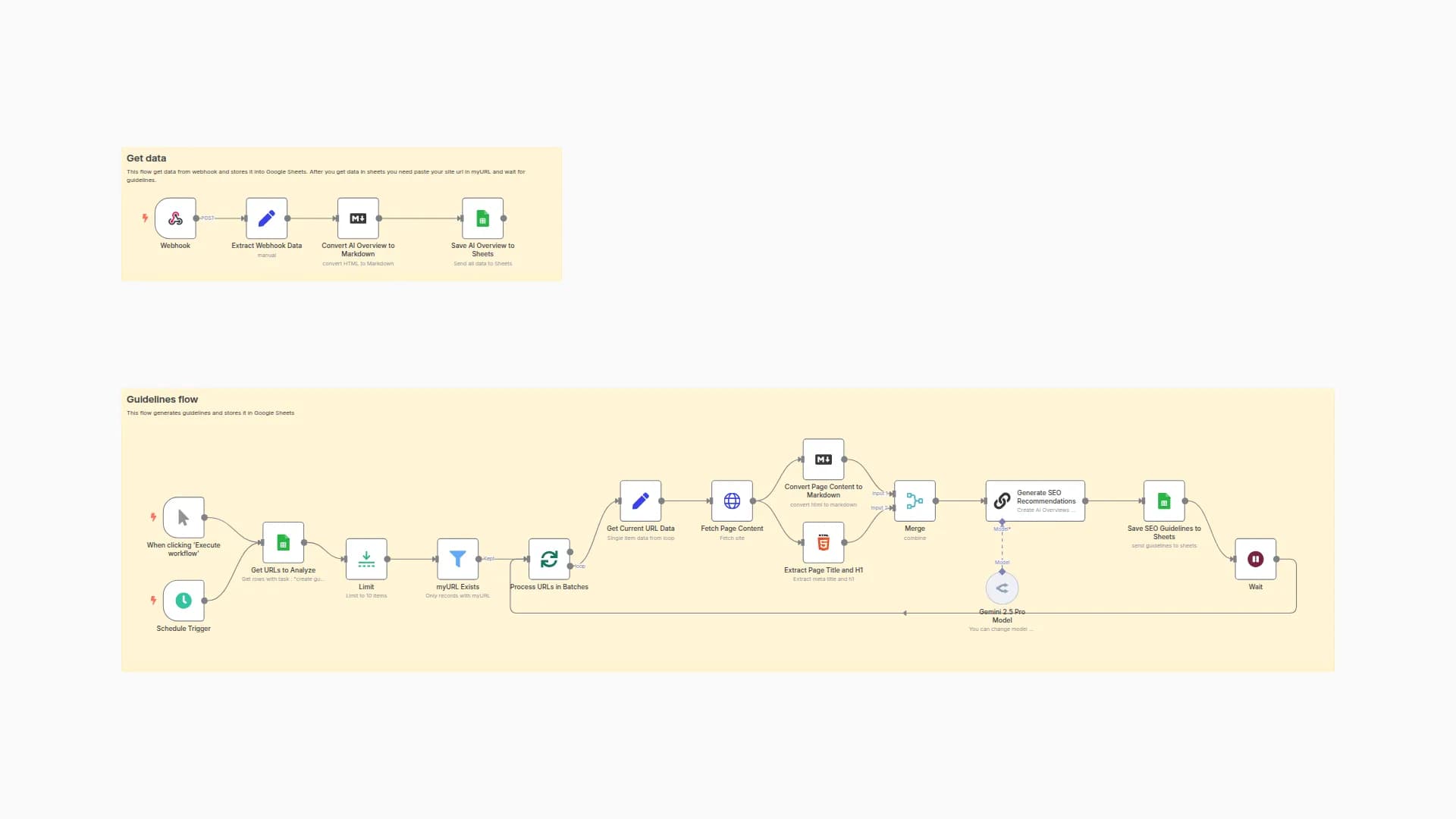The width and height of the screenshot is (1456, 819).
Task: Click the 'Fetch Page Content' label
Action: click(732, 529)
